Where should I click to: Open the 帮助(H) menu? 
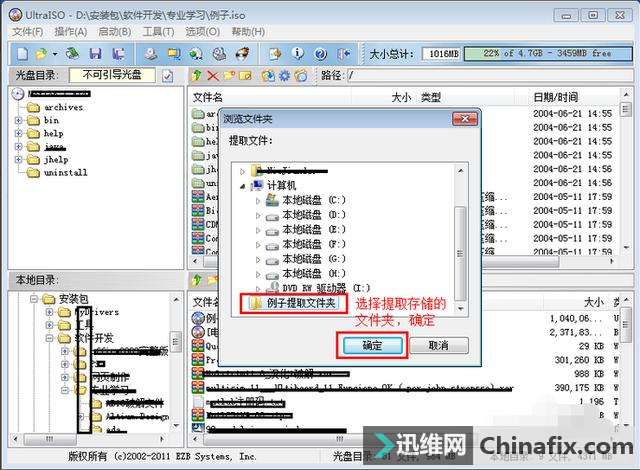248,32
